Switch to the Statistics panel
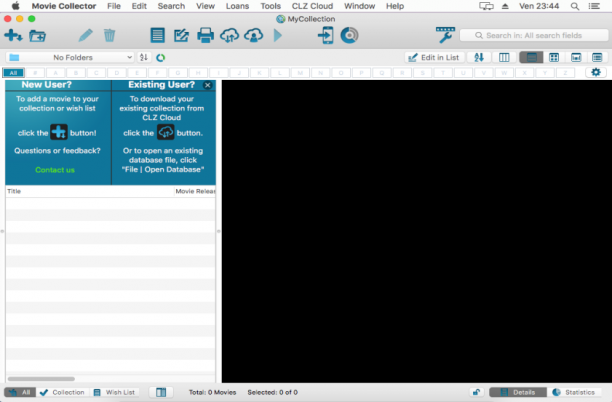This screenshot has height=402, width=612. (x=574, y=392)
